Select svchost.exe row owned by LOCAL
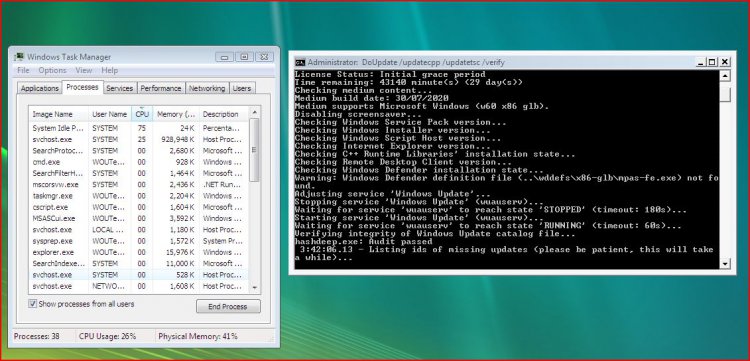750x361 pixels. (138, 230)
